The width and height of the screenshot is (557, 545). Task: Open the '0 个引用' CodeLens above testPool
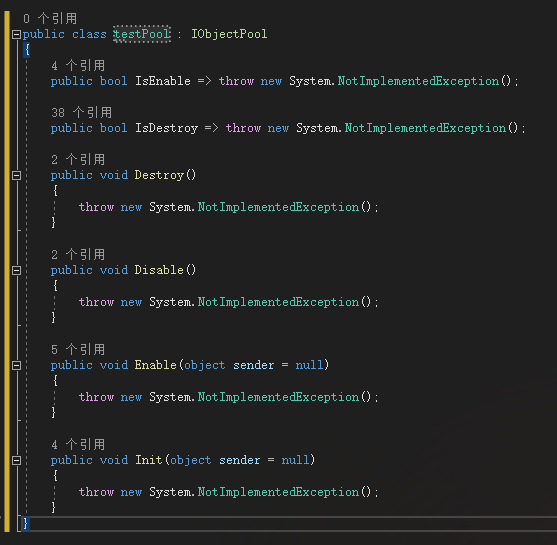pyautogui.click(x=50, y=18)
